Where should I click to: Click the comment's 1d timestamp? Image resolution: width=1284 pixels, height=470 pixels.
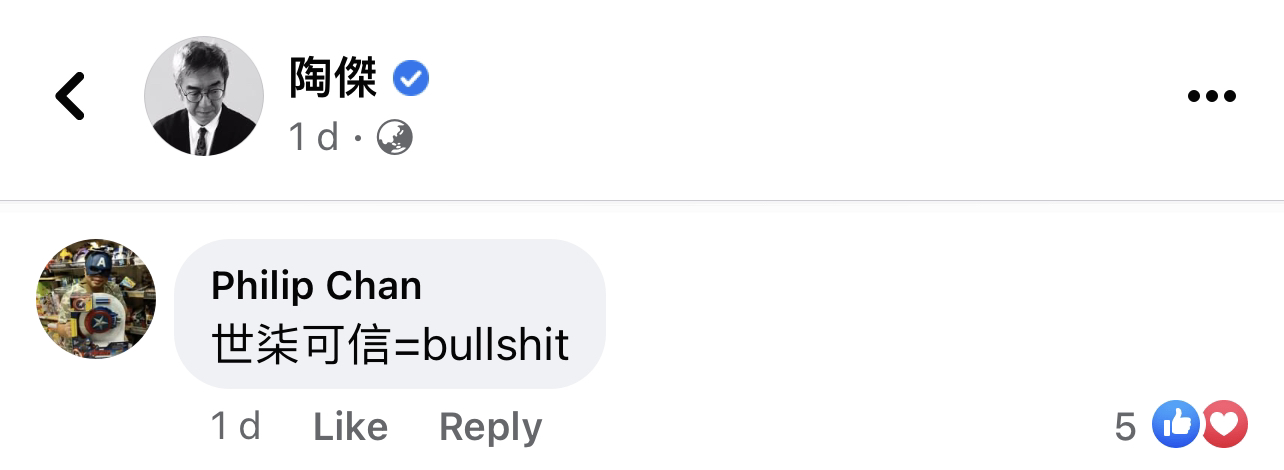click(x=236, y=427)
